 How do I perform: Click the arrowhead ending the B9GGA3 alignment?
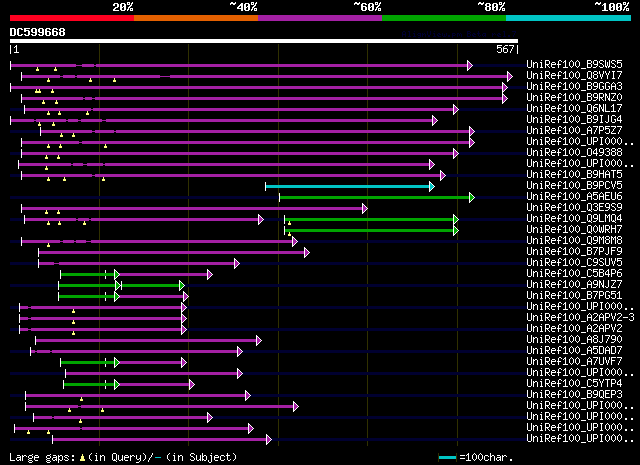click(x=505, y=87)
